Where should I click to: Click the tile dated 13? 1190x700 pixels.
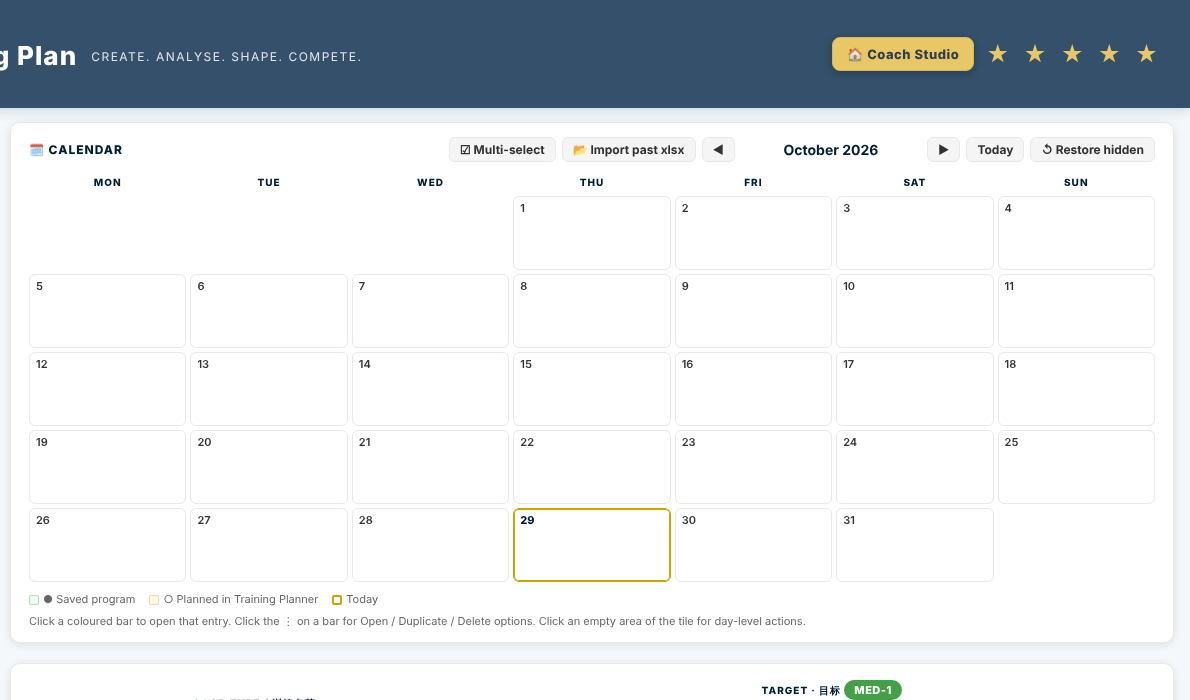pyautogui.click(x=269, y=389)
